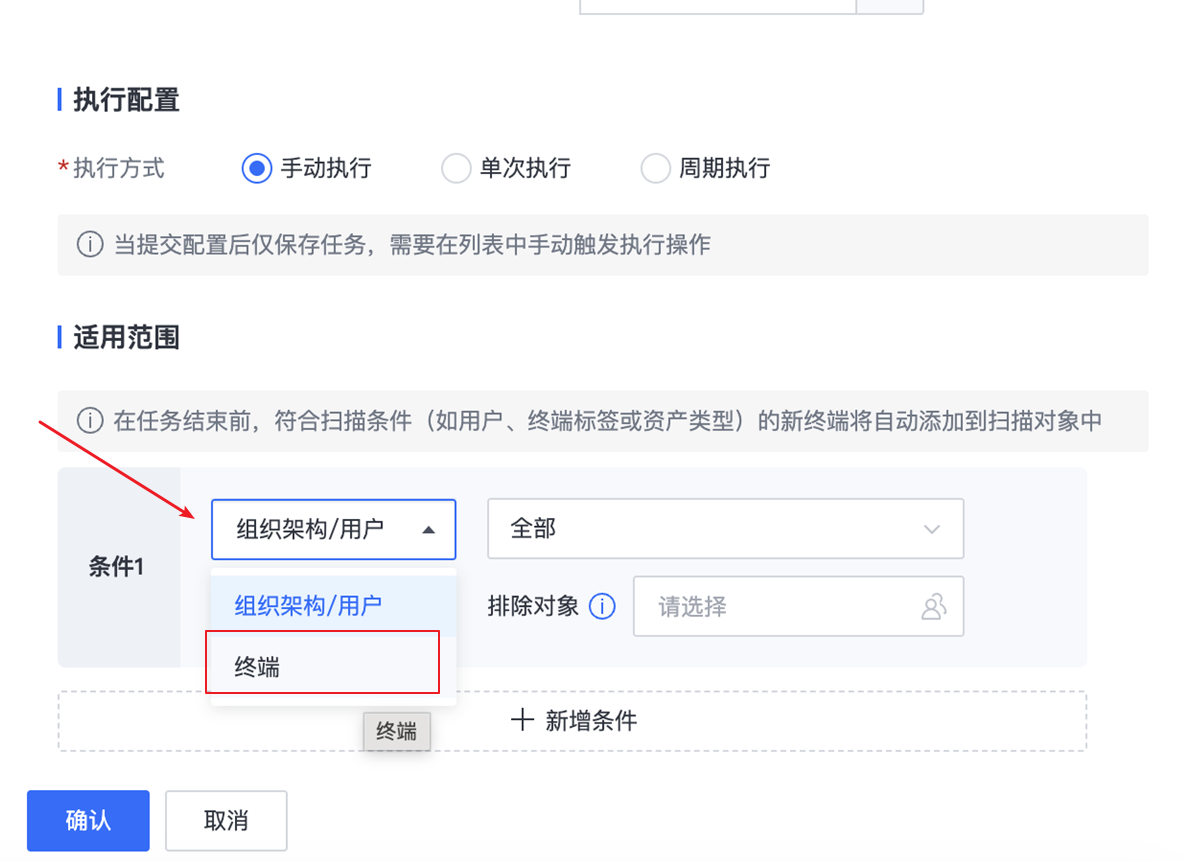The width and height of the screenshot is (1194, 862).
Task: Click the caret arrow in 组织架构/用户 selector
Action: pos(429,529)
